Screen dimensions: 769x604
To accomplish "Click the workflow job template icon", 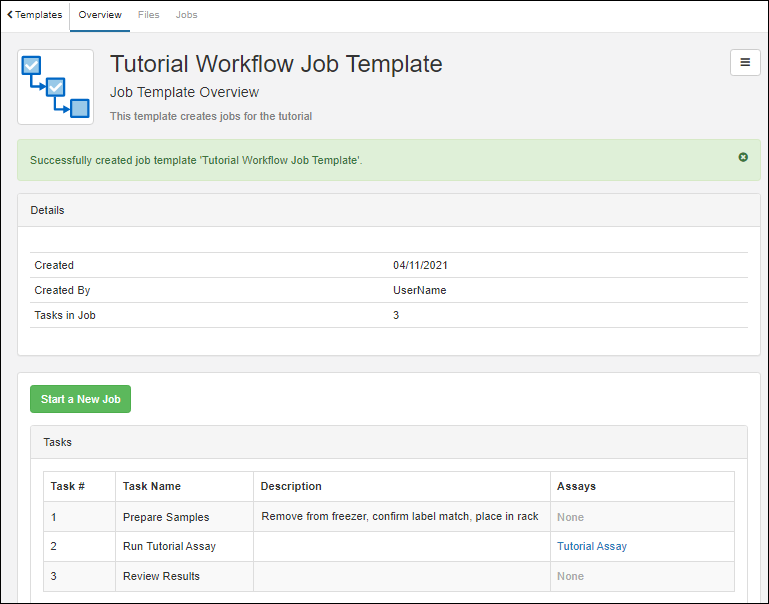I will 56,87.
